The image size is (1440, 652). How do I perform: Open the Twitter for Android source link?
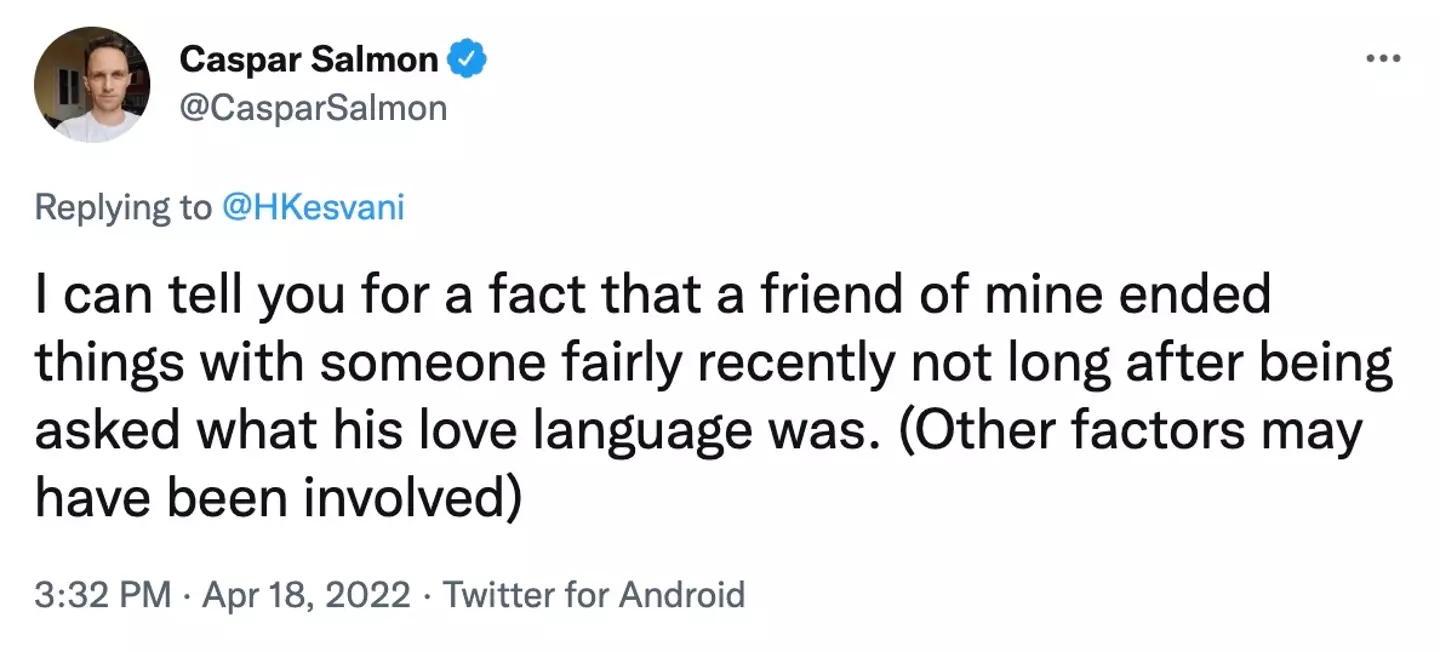pos(594,595)
